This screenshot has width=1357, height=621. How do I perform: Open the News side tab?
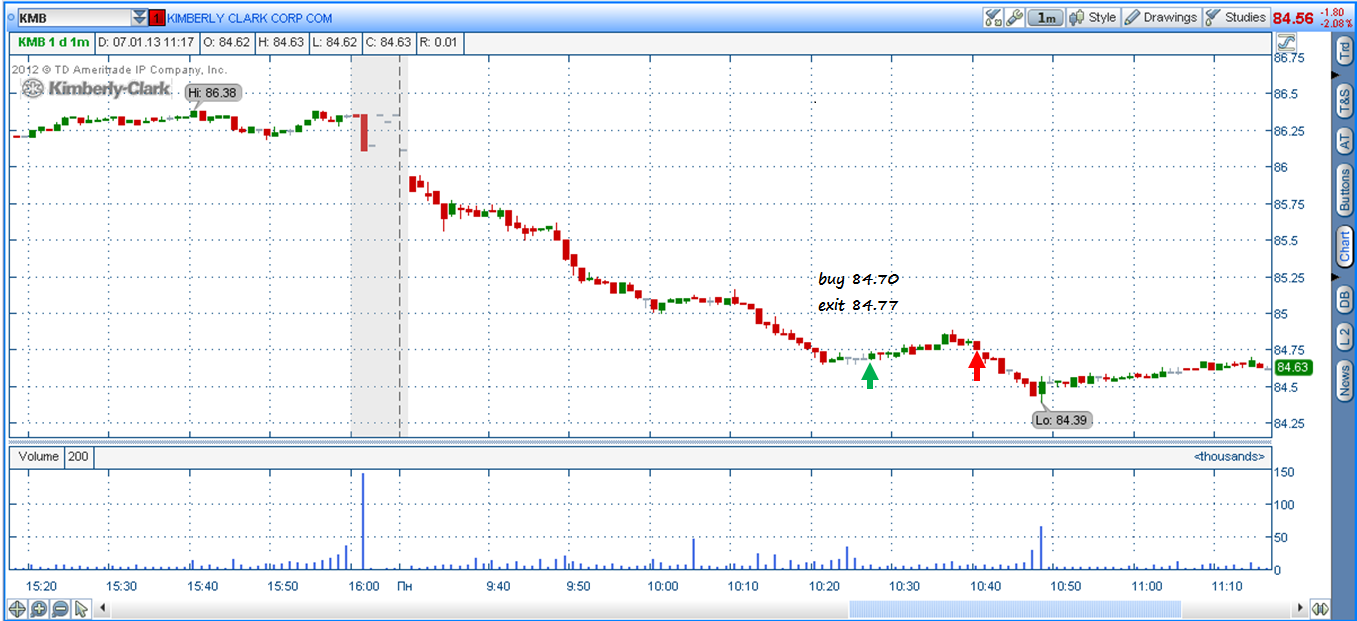coord(1344,380)
